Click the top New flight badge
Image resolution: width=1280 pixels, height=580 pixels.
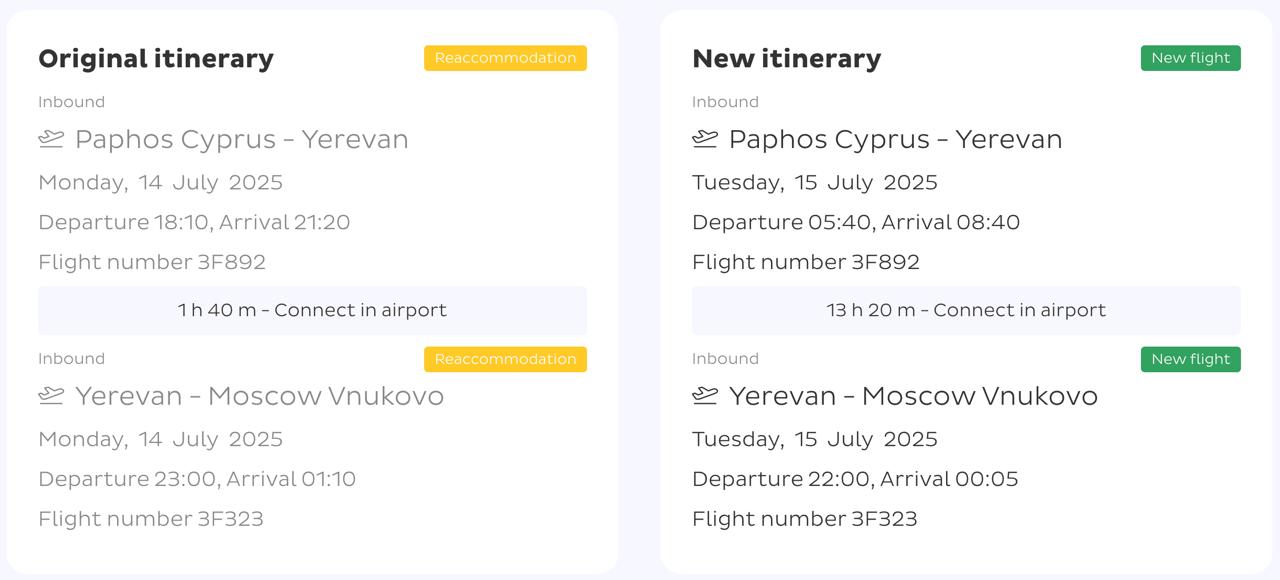(x=1190, y=58)
